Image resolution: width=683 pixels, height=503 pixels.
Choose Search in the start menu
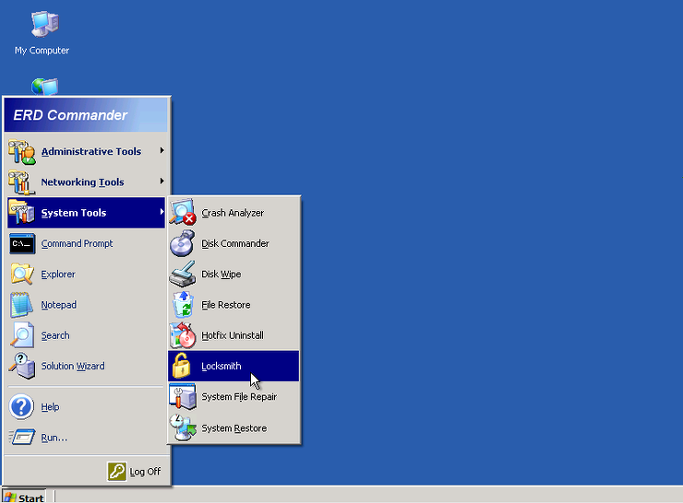[86, 335]
